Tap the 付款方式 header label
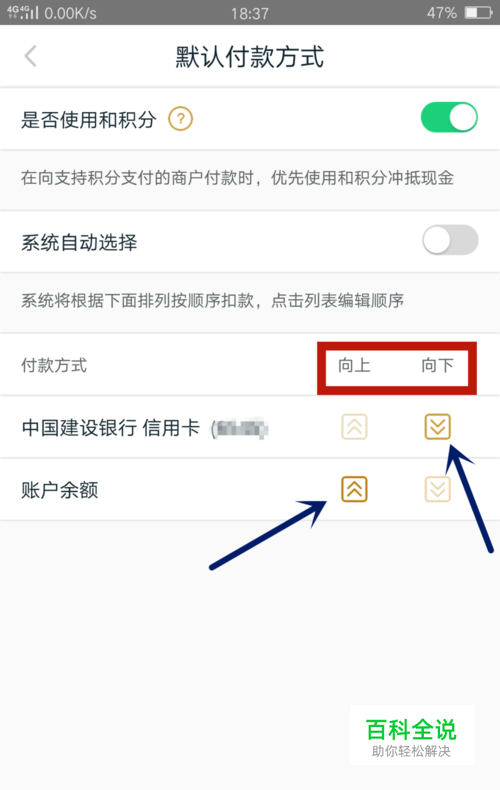 coord(54,365)
